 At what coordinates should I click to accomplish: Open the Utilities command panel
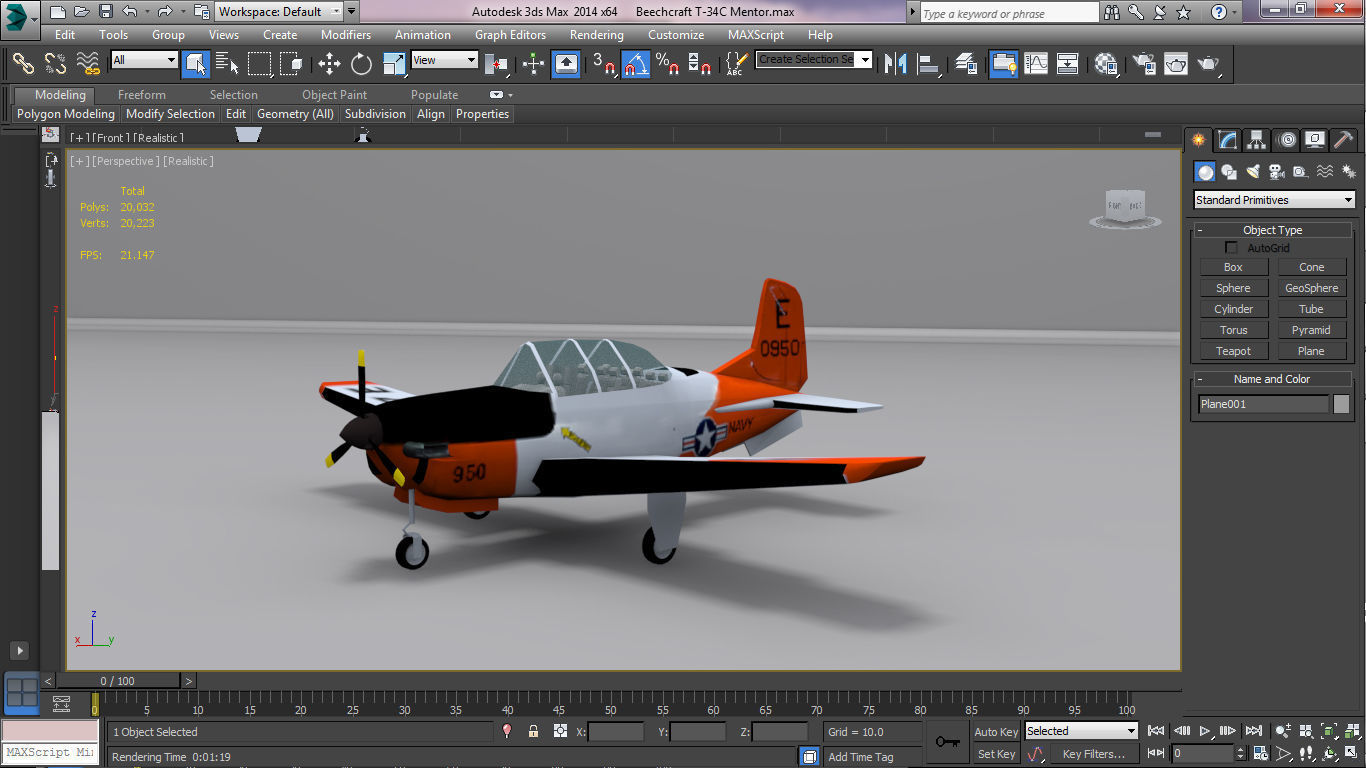coord(1344,140)
